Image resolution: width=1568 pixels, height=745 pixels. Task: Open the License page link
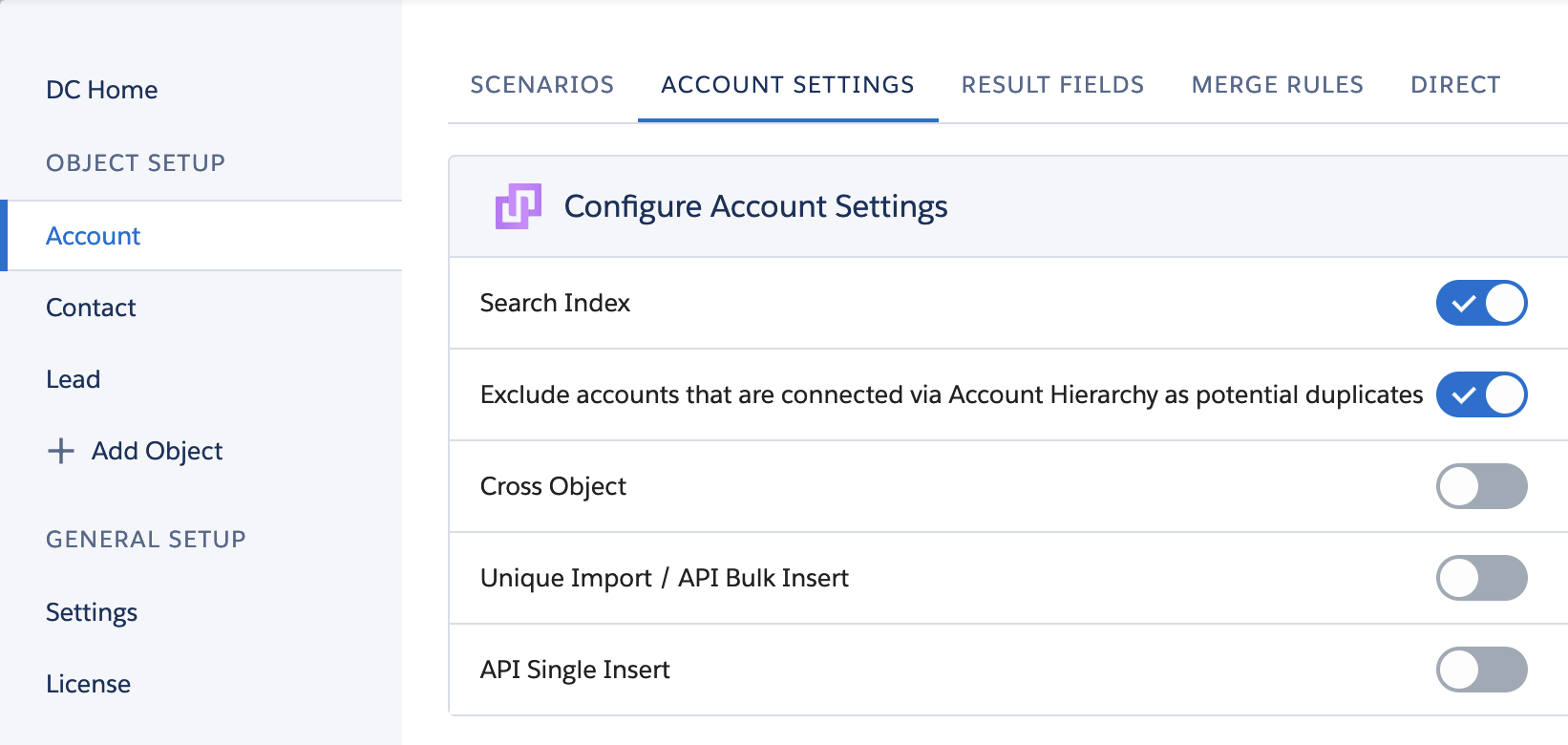point(89,684)
